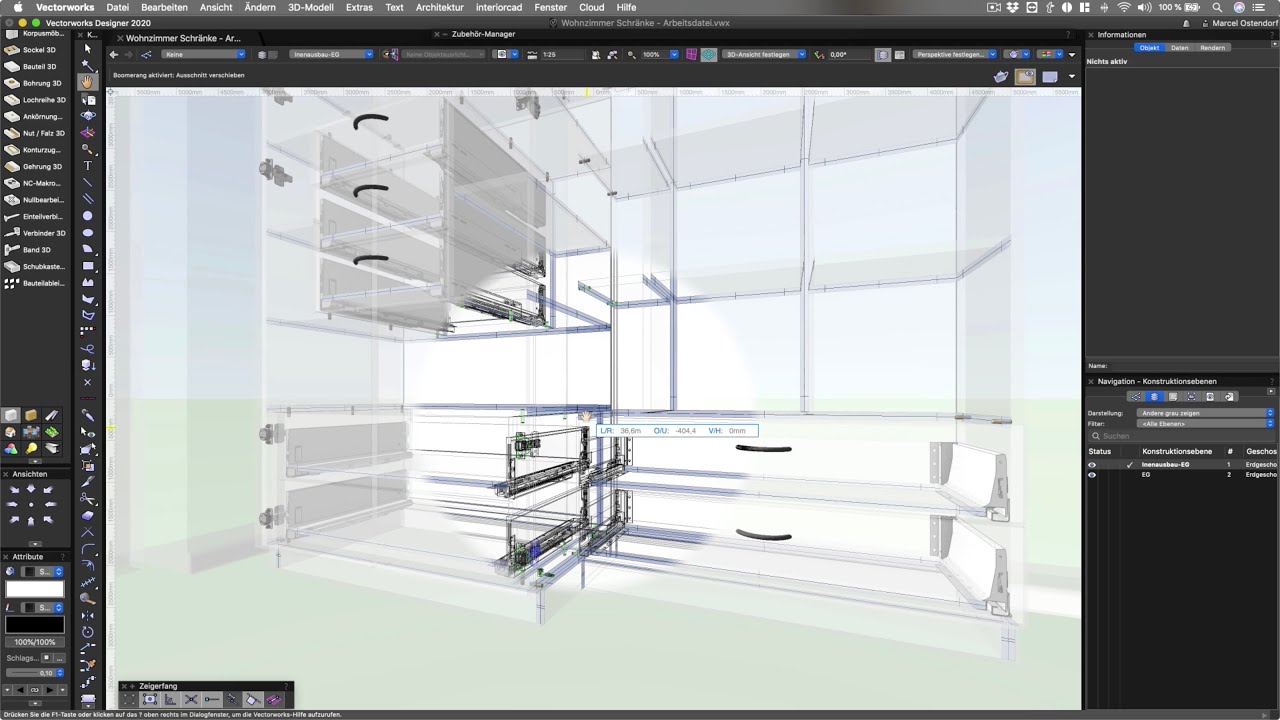Viewport: 1280px width, 720px height.
Task: Pick the circle drawing tool
Action: point(88,216)
